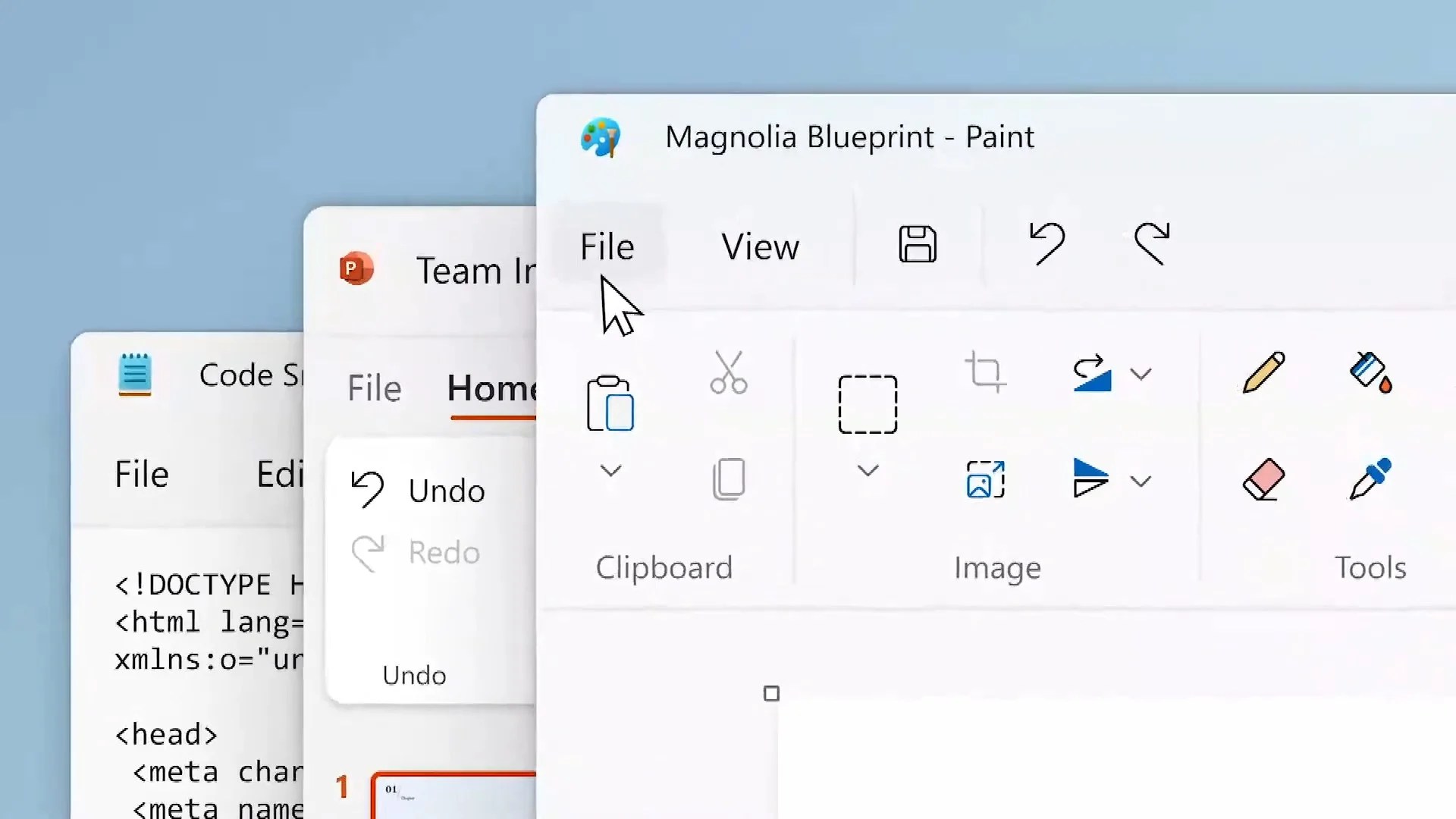Click the Copy icon in Clipboard group
Screen dimensions: 1456x819
[729, 479]
